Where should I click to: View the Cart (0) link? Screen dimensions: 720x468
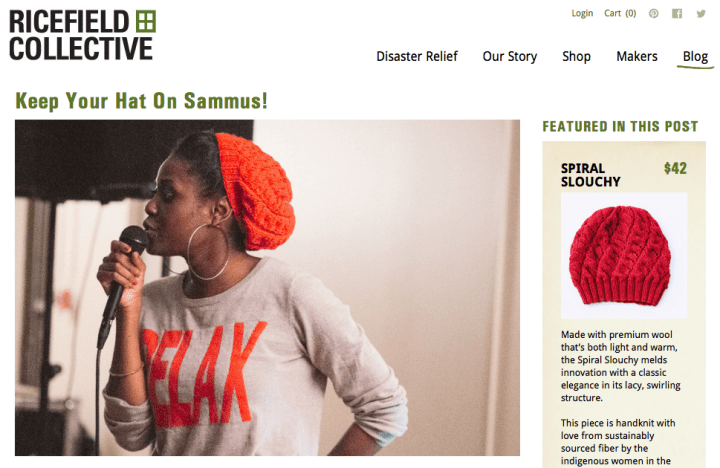[620, 14]
